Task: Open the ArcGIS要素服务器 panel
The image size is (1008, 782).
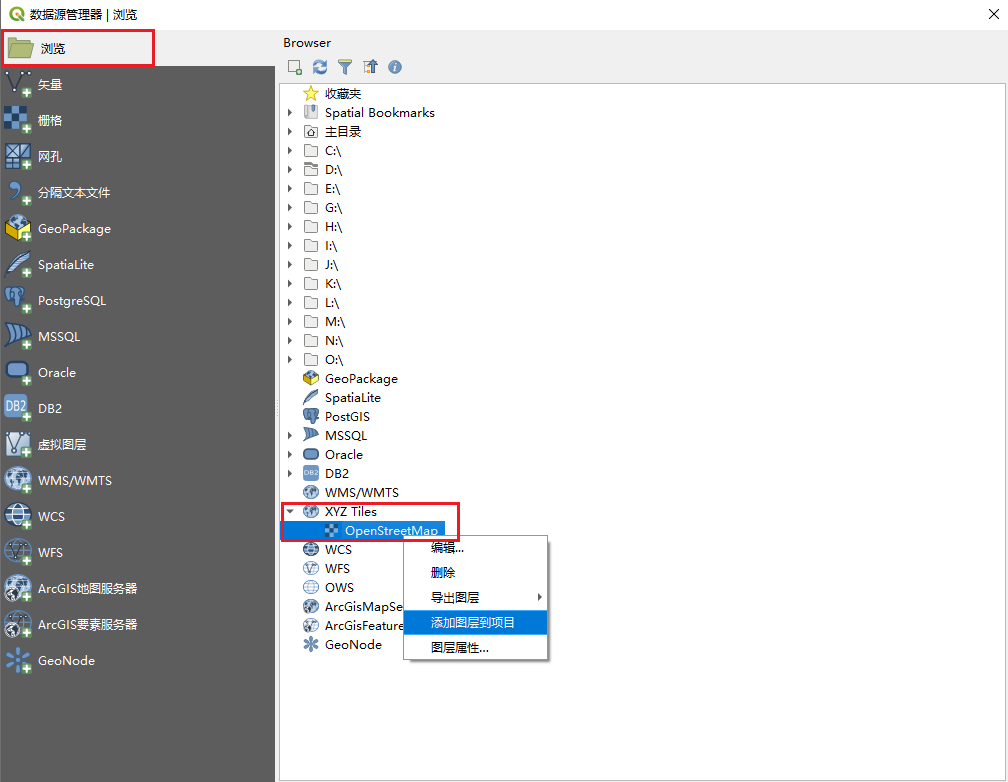Action: 138,624
